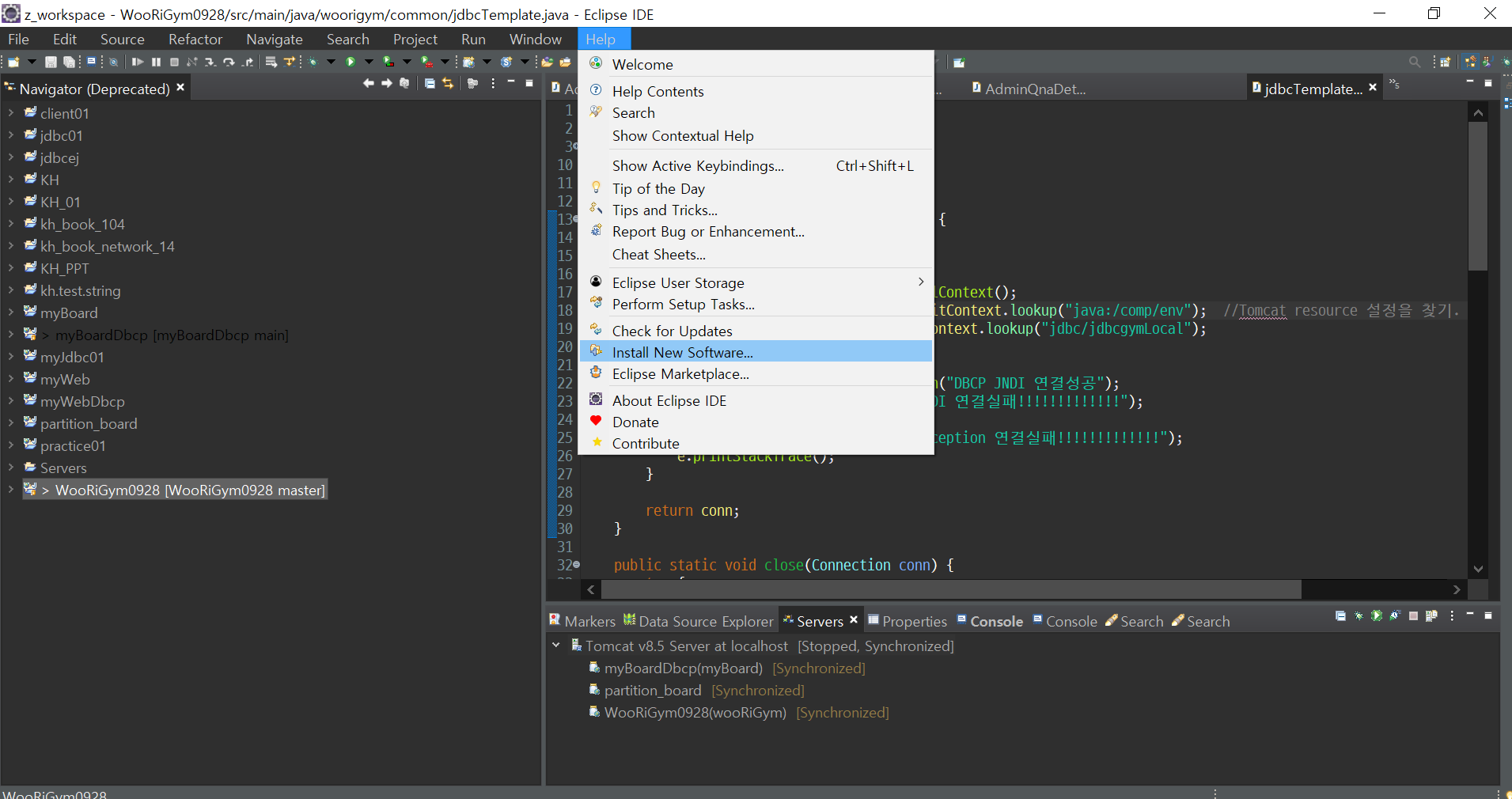Show the hidden editor tabs list

click(x=1394, y=83)
